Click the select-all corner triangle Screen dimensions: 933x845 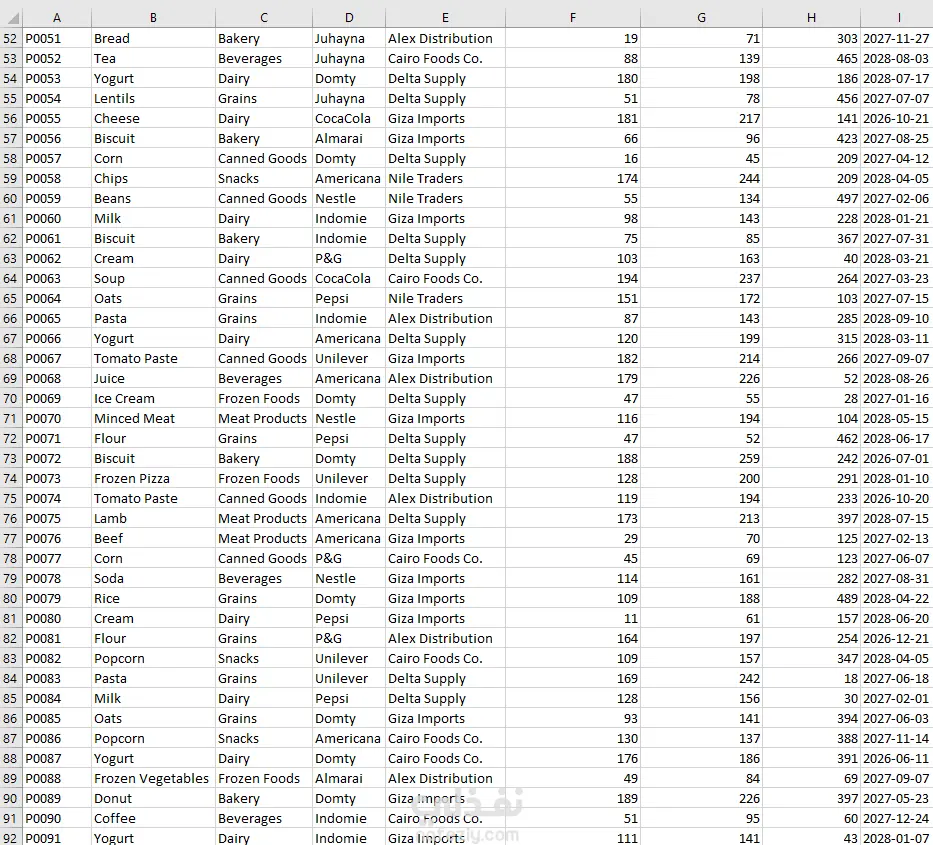pos(11,18)
